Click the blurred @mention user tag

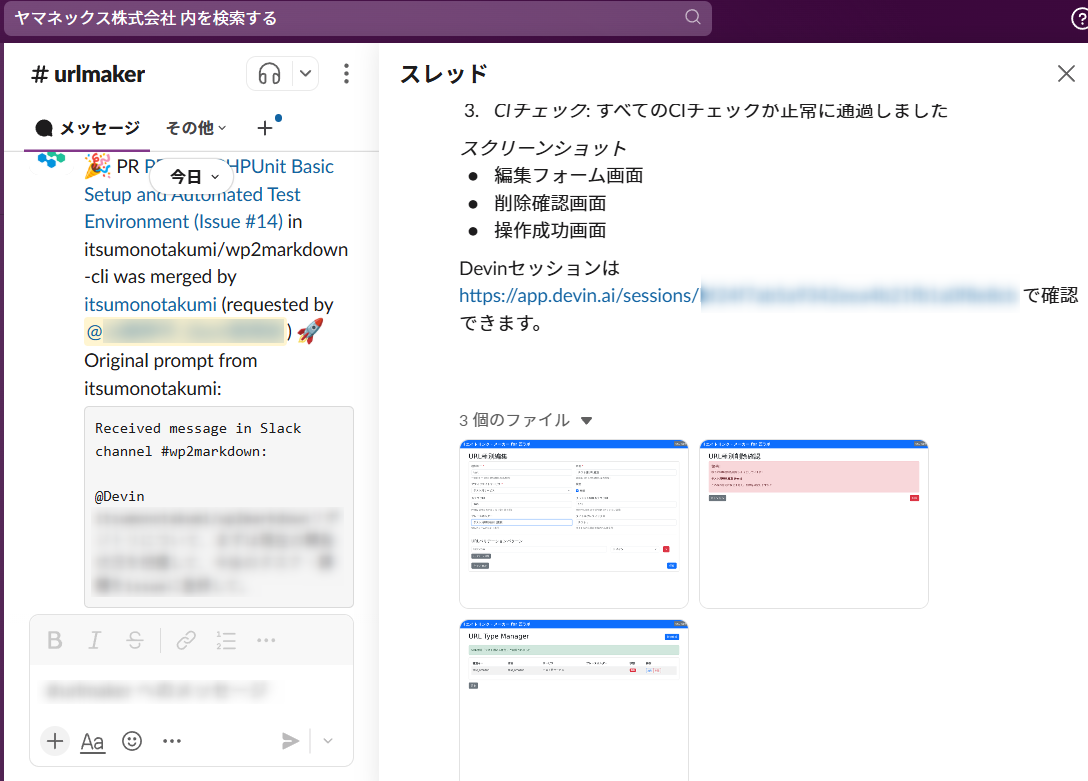pos(185,332)
